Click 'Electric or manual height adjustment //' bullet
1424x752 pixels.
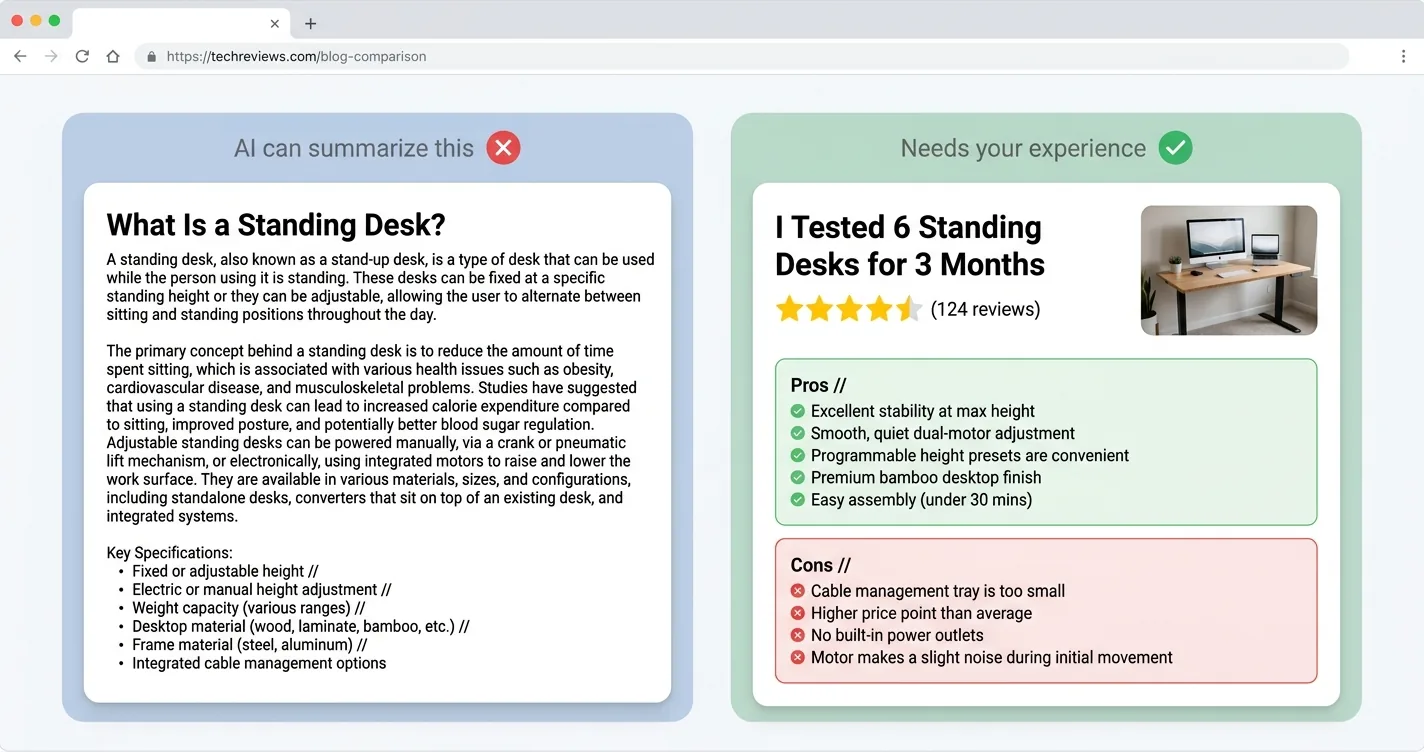pyautogui.click(x=262, y=590)
